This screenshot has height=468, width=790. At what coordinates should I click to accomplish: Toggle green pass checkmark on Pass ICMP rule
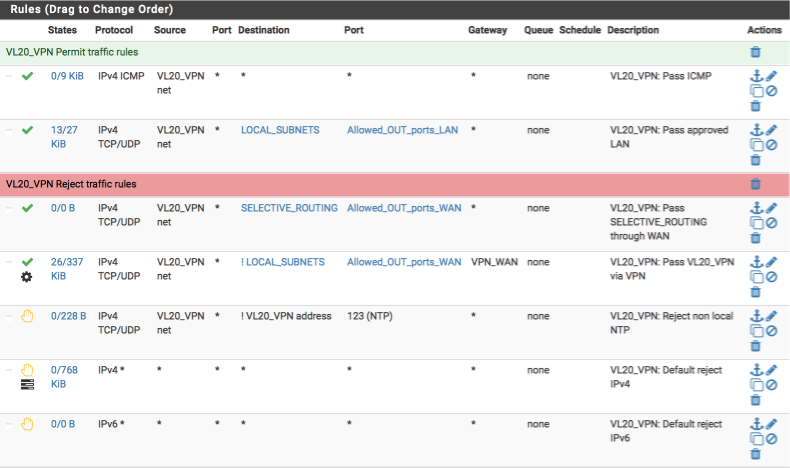pos(27,76)
